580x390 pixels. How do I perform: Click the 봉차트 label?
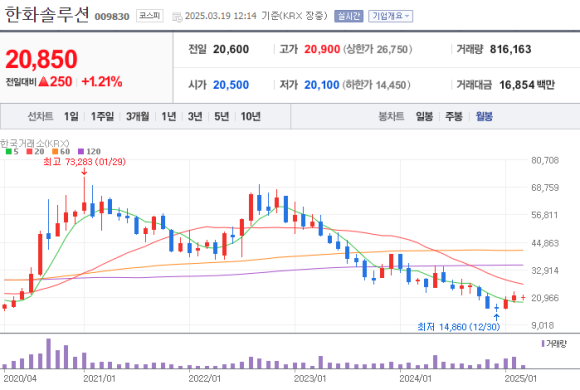(391, 117)
